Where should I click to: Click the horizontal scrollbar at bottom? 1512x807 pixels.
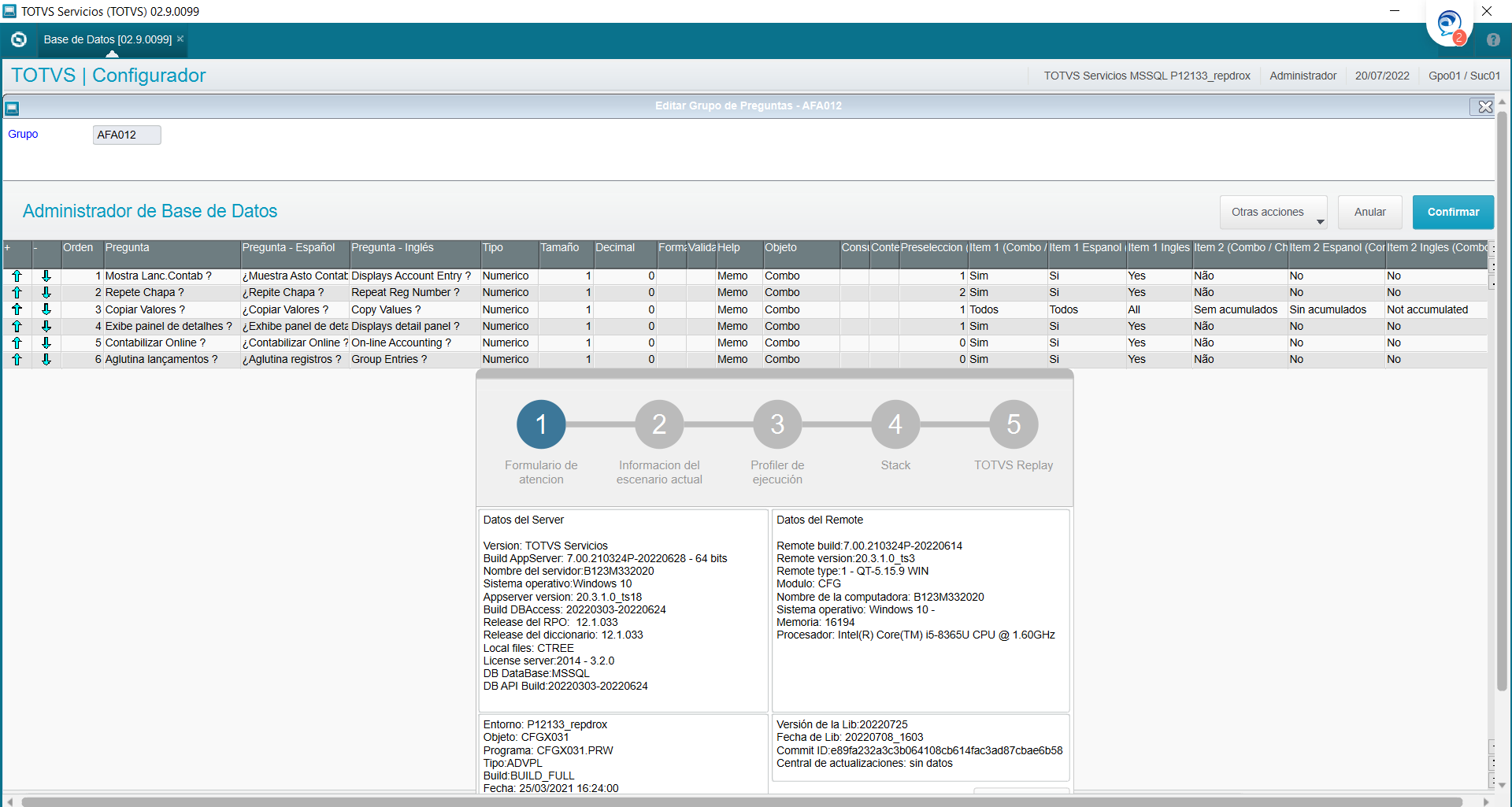click(742, 801)
